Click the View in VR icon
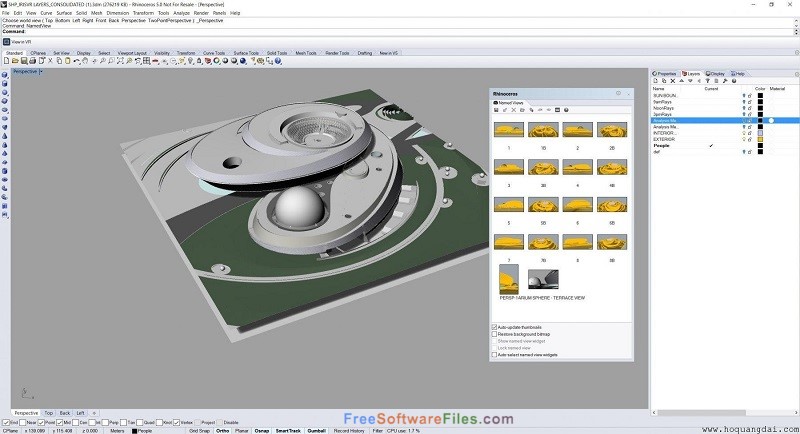Viewport: 800px width, 434px height. pos(7,42)
